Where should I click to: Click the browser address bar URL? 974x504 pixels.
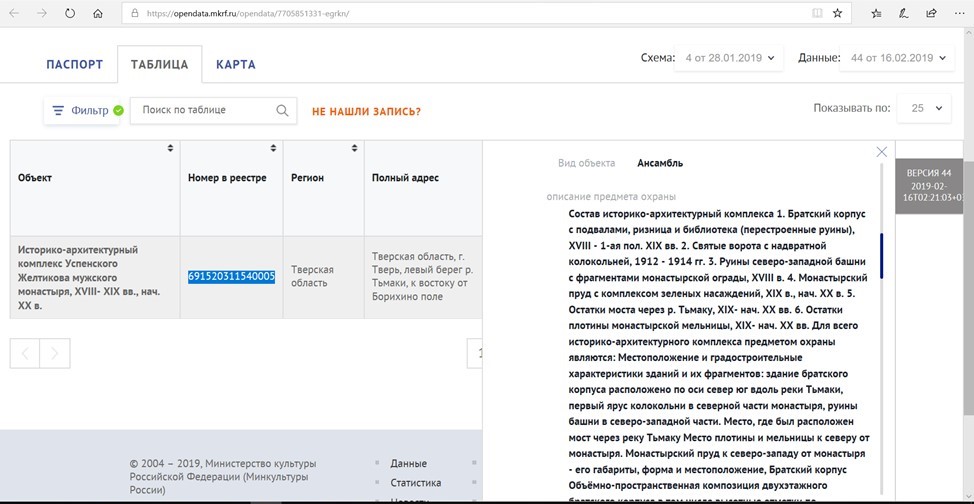point(248,13)
